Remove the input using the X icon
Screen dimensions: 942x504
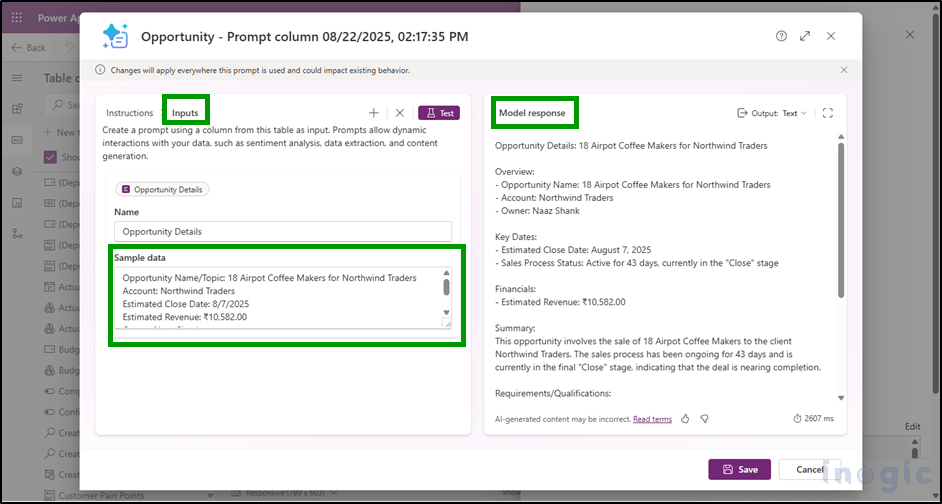point(400,112)
